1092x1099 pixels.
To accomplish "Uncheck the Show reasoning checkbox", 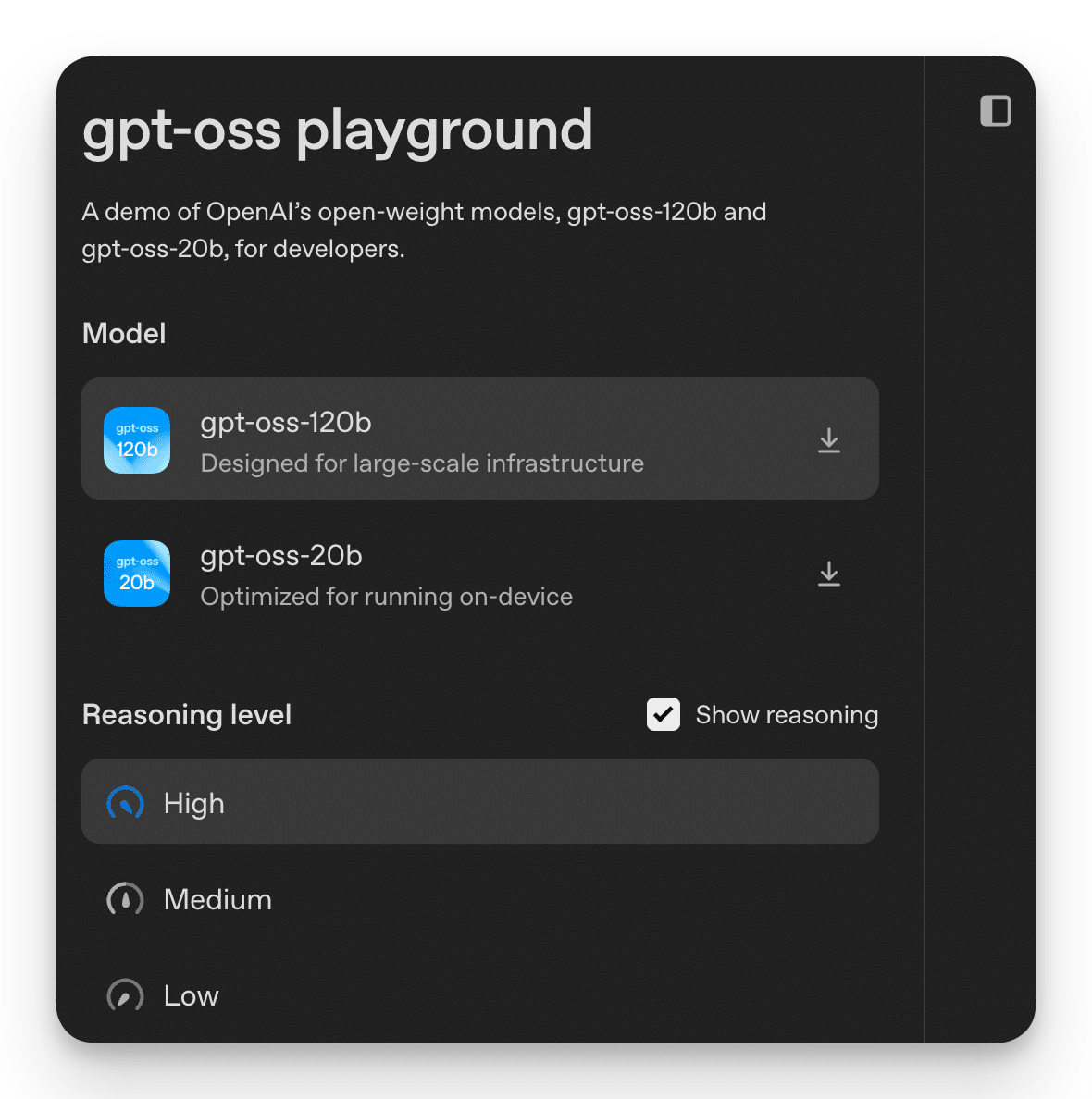I will click(663, 714).
